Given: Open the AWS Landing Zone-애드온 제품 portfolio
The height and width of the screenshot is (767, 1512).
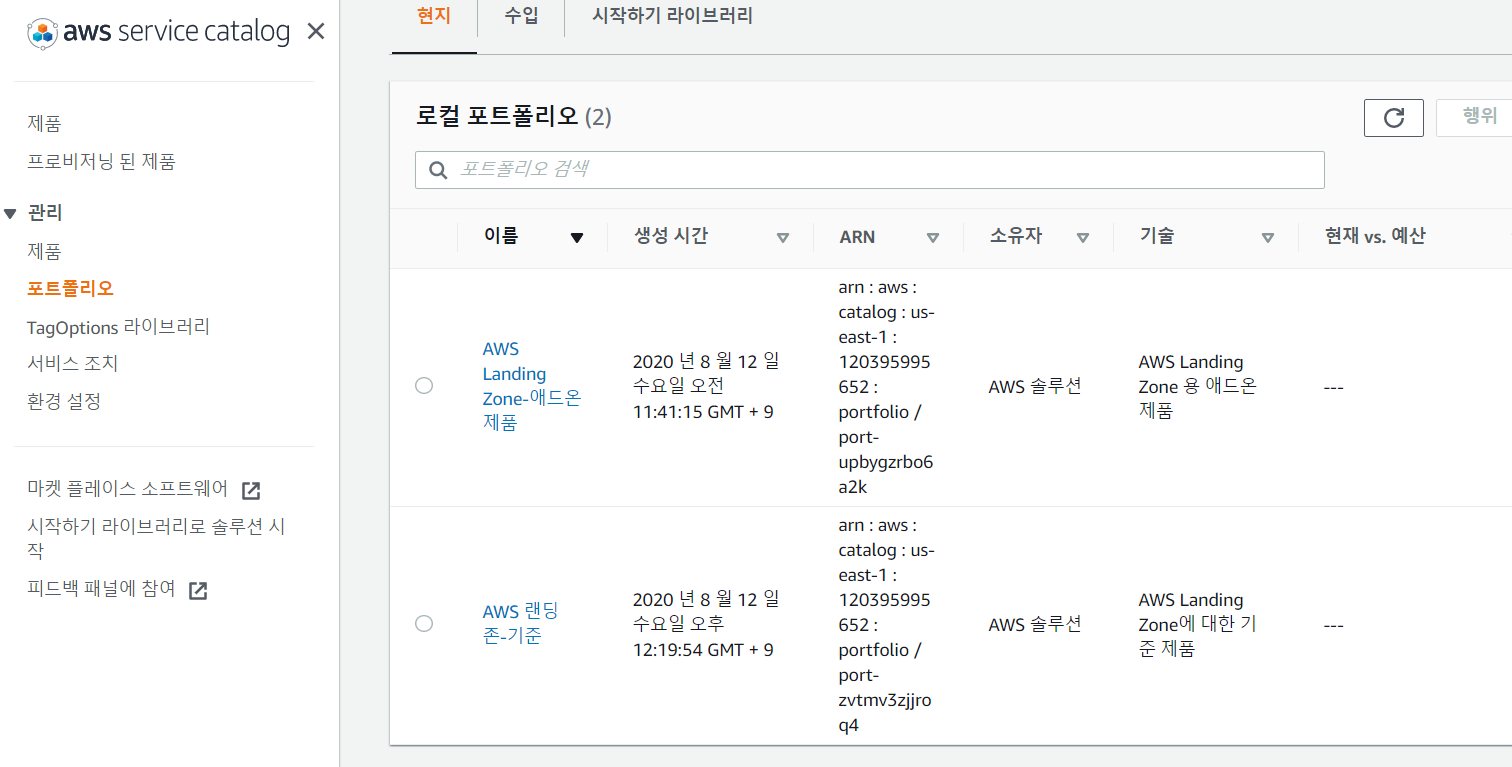Looking at the screenshot, I should (531, 386).
